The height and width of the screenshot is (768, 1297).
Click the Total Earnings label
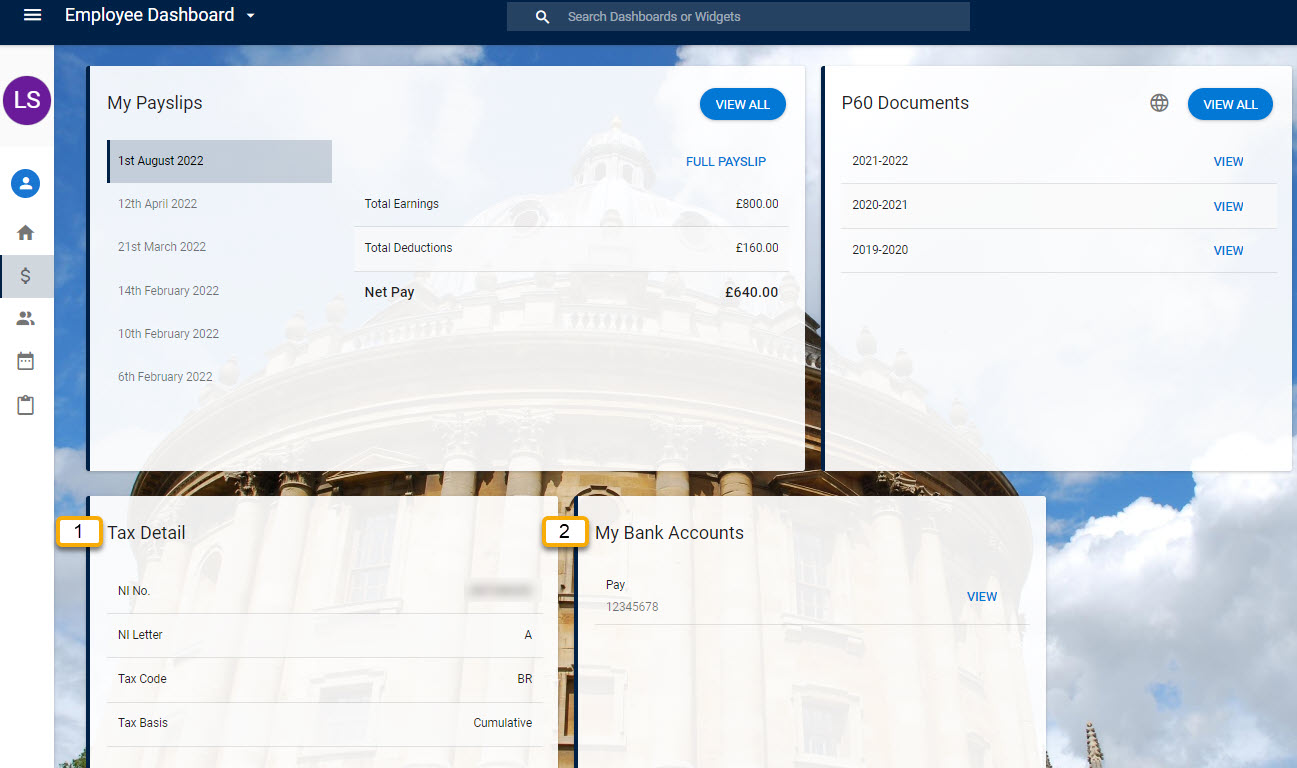pyautogui.click(x=401, y=204)
